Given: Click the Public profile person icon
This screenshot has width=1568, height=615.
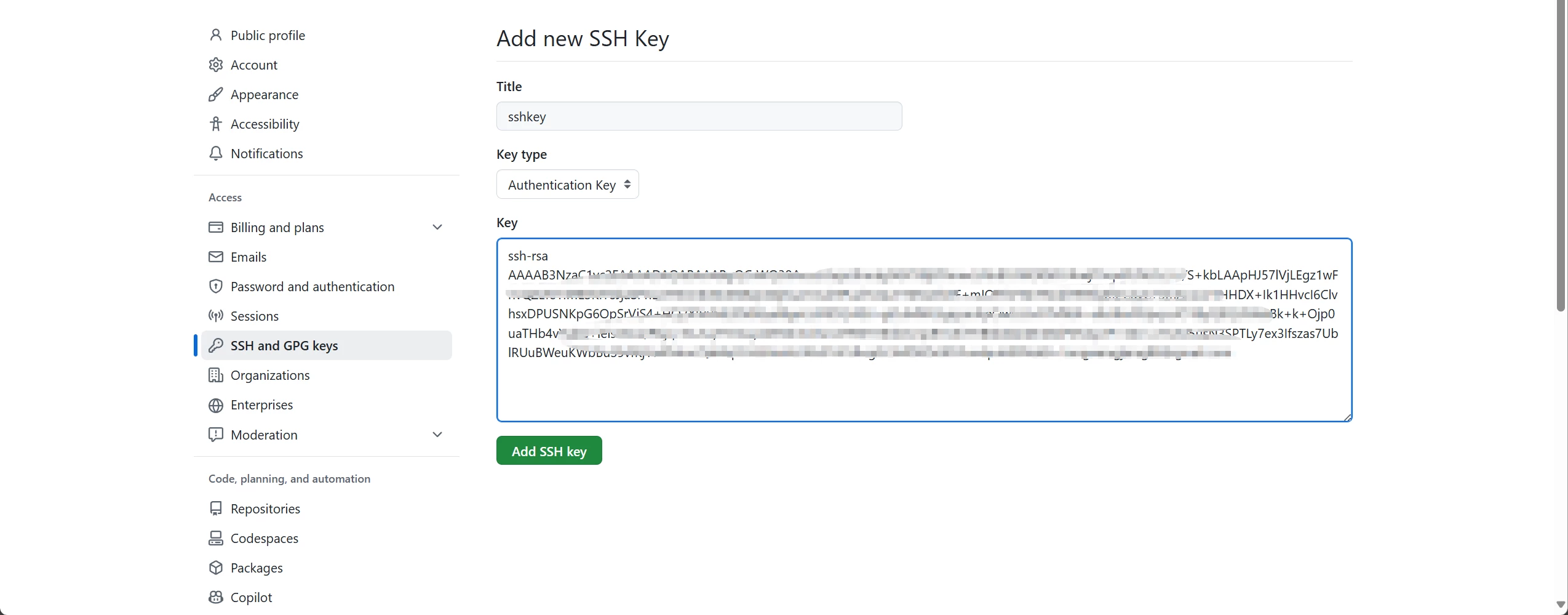Looking at the screenshot, I should click(x=215, y=35).
